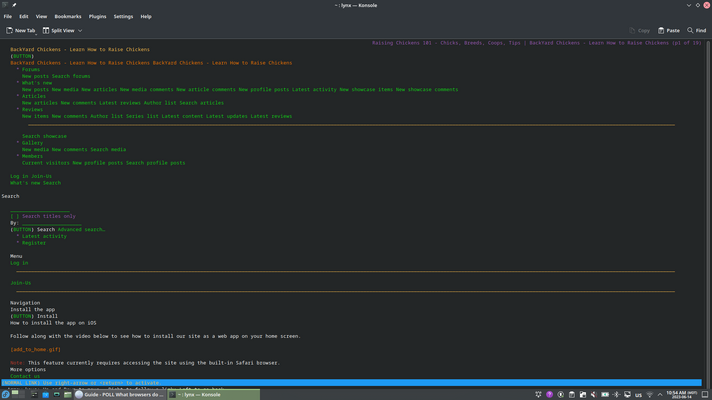Open the Help menu
The height and width of the screenshot is (400, 712).
146,16
